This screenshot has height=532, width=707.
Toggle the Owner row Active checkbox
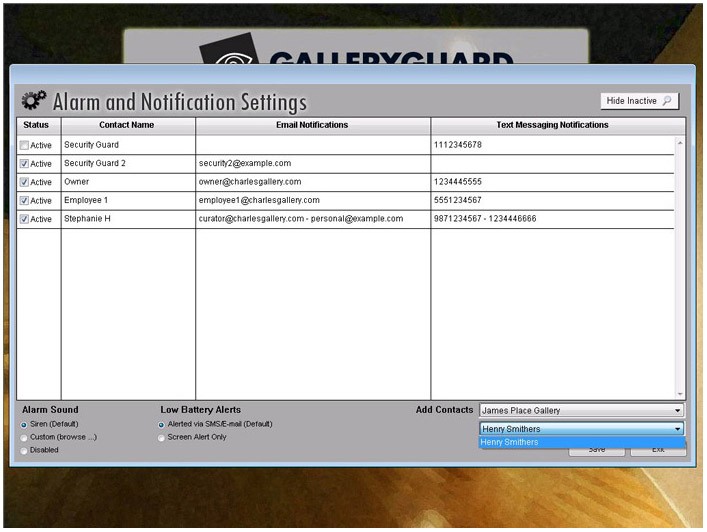[x=25, y=182]
